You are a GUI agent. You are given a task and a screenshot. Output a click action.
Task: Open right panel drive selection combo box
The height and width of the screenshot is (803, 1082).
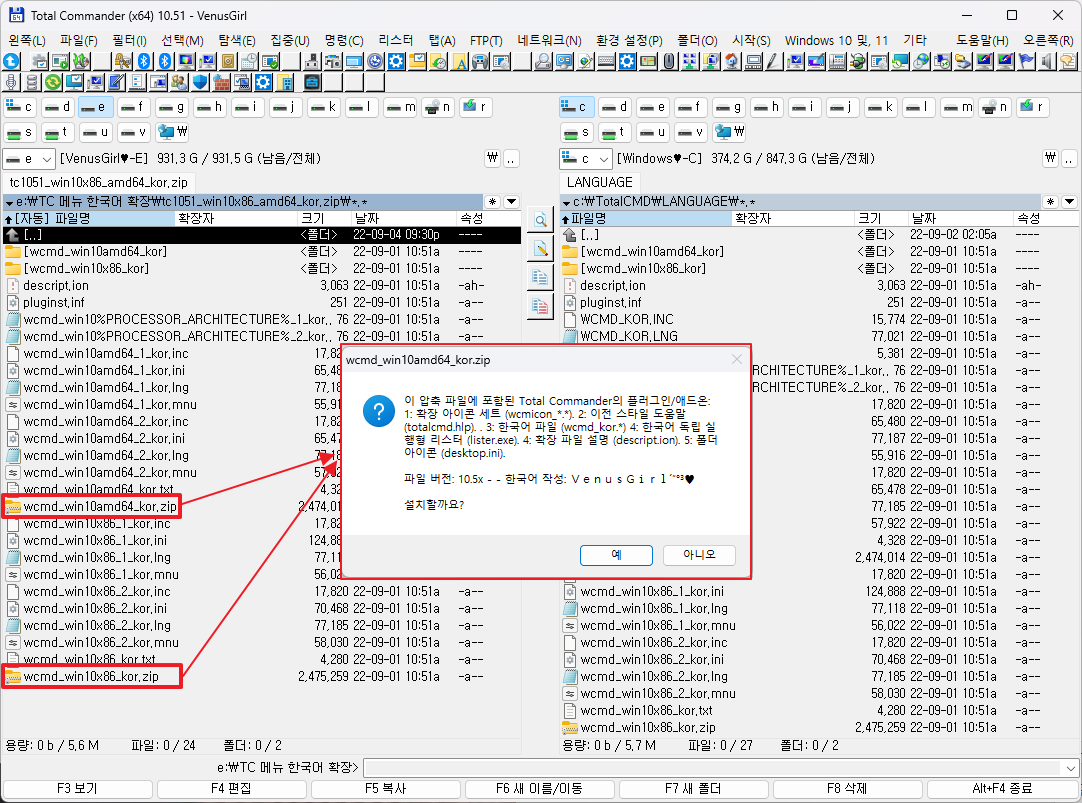coord(585,159)
